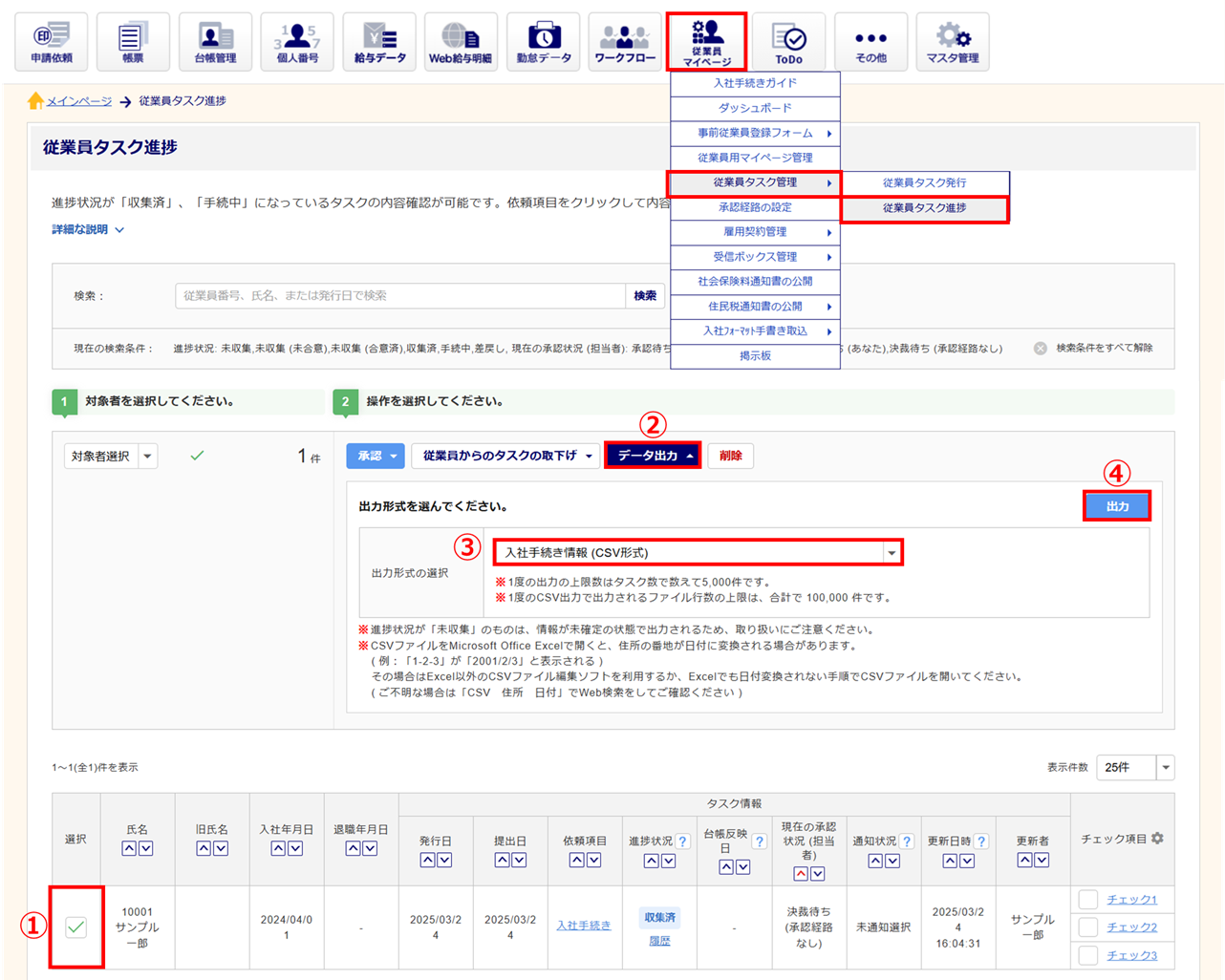This screenshot has width=1225, height=980.
Task: Select 従業員タスク進捗 in the submenu
Action: 924,208
